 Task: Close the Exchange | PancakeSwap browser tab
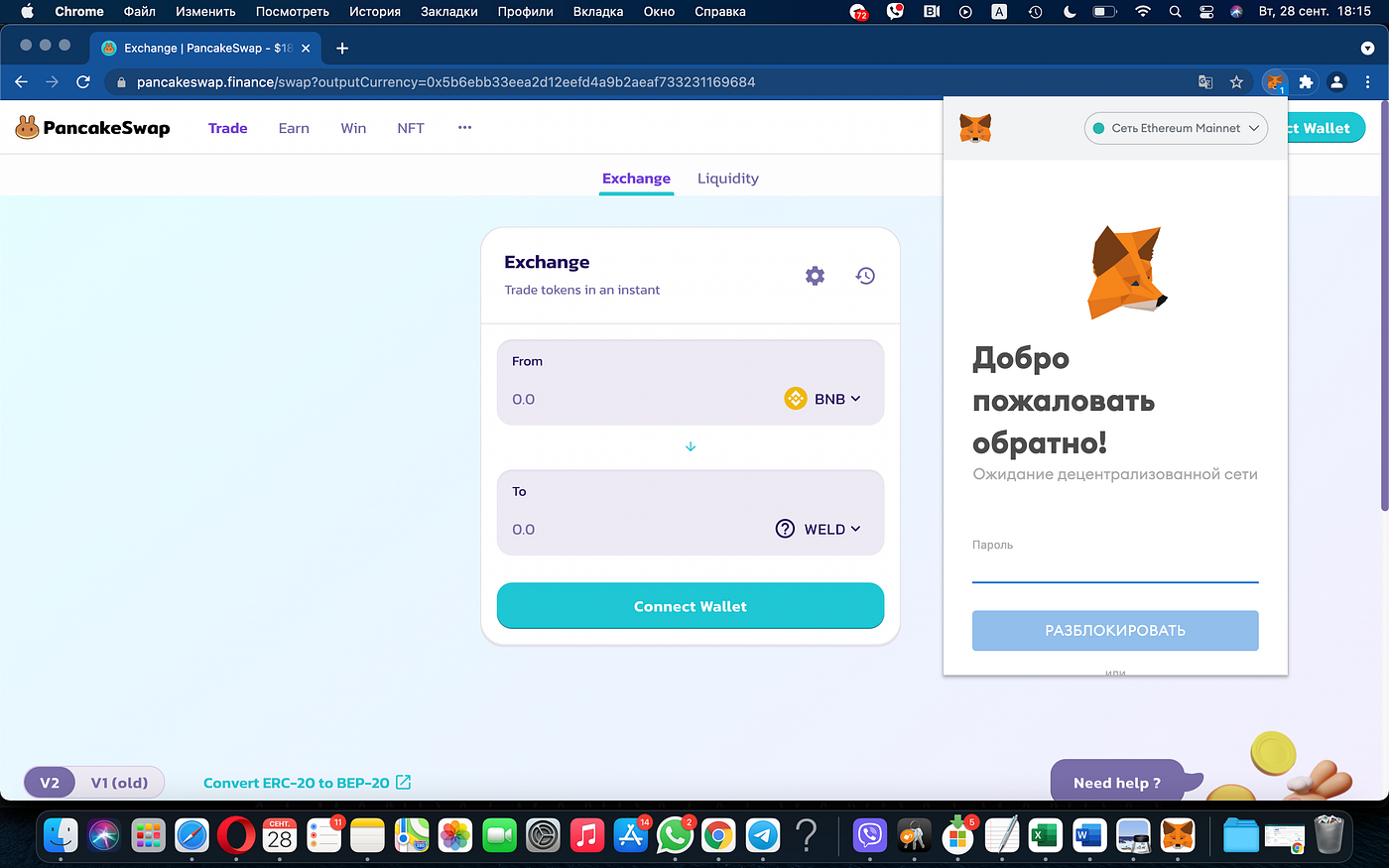306,48
